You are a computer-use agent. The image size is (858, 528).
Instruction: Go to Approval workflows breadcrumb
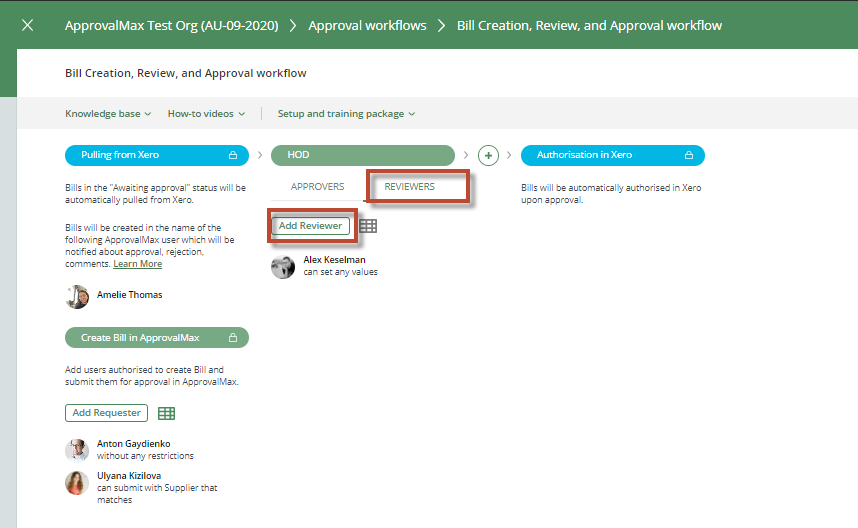367,26
